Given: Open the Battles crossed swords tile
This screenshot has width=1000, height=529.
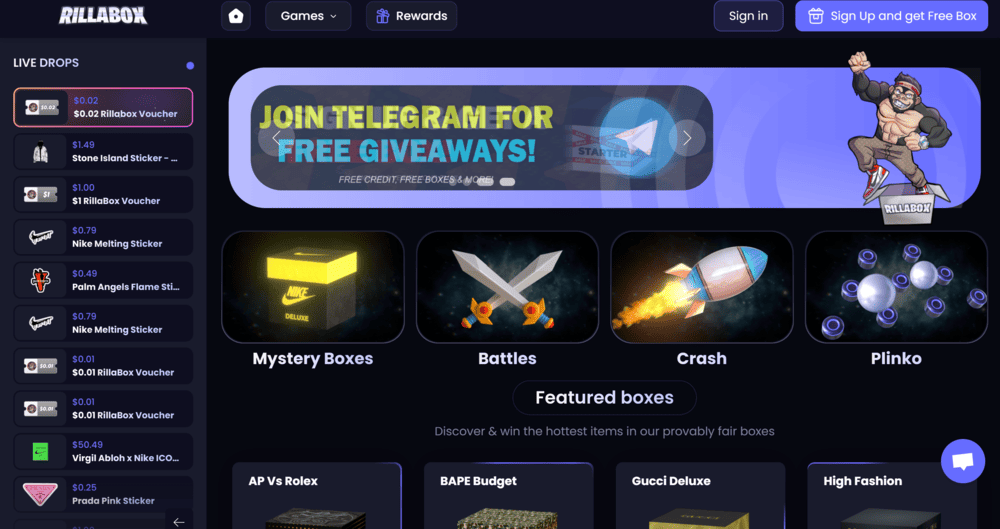Looking at the screenshot, I should coord(507,287).
